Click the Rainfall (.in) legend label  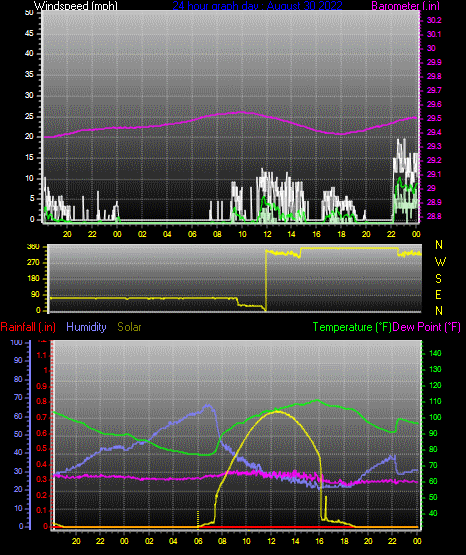tap(28, 327)
